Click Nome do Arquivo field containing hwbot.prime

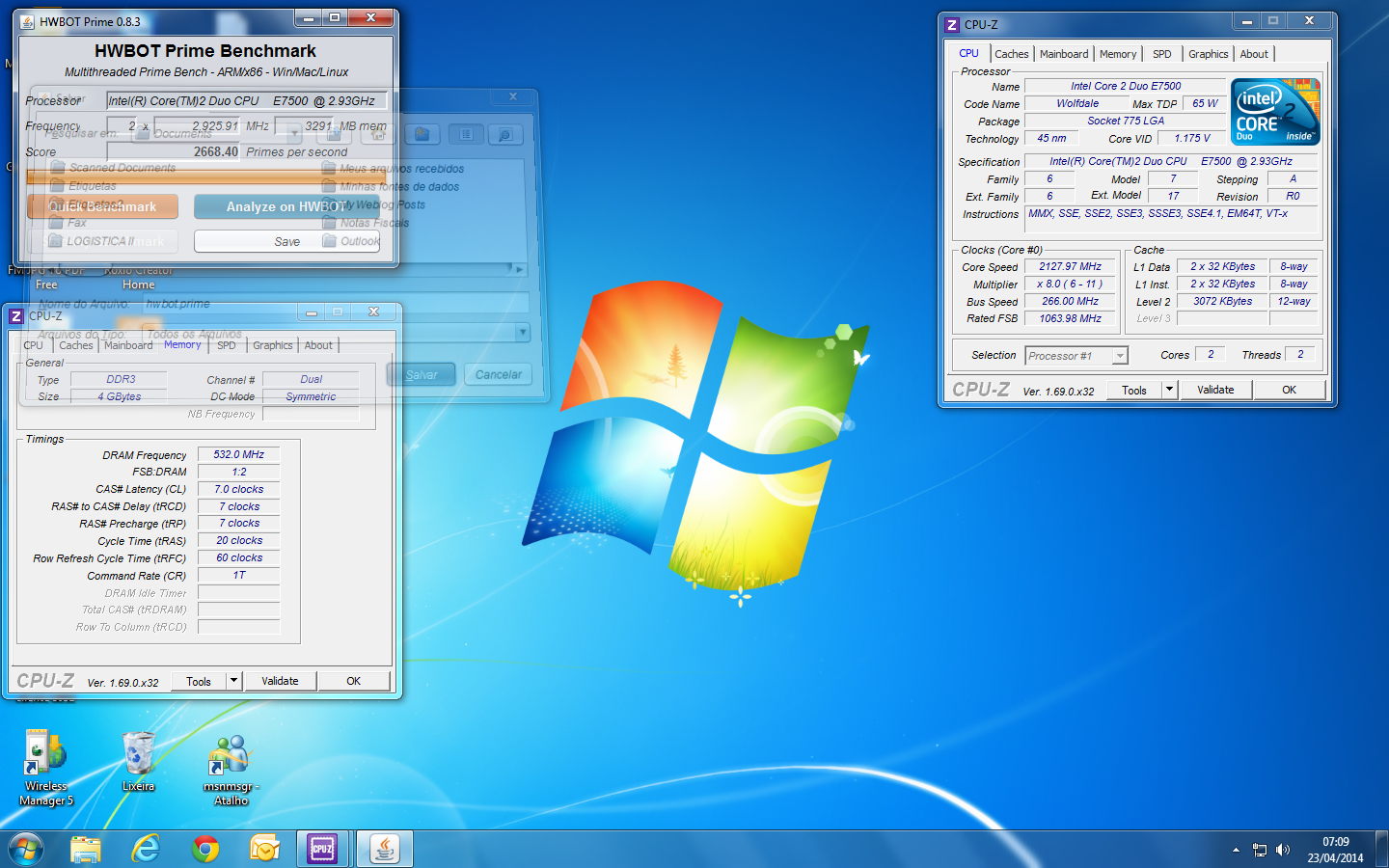[334, 304]
